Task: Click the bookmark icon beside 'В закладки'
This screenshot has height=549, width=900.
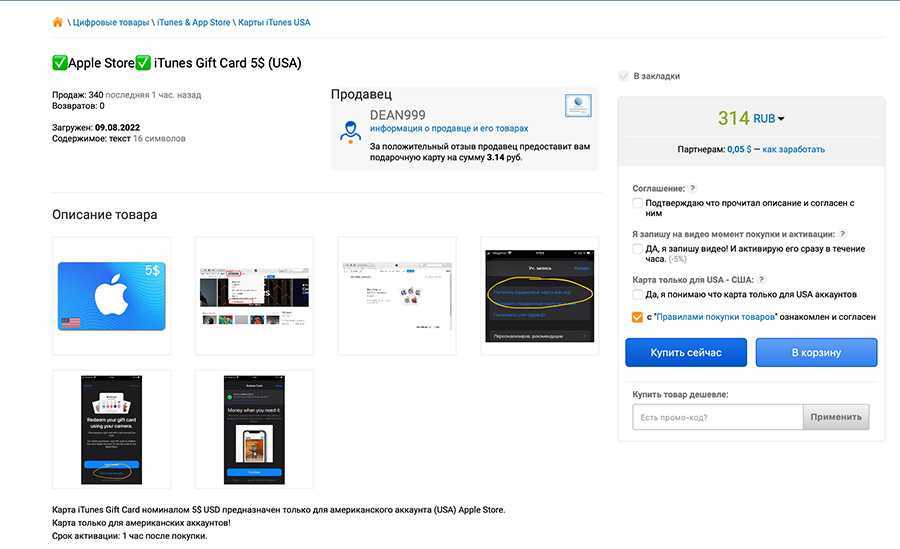Action: [624, 76]
